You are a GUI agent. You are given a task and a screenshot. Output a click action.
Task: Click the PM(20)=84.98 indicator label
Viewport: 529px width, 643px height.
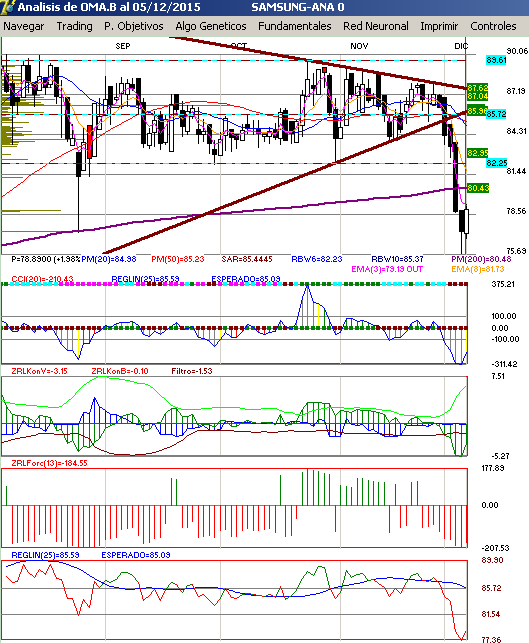coord(109,259)
